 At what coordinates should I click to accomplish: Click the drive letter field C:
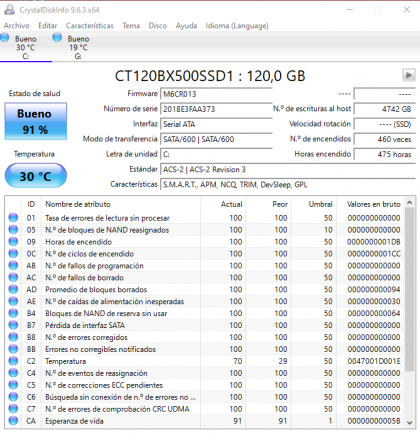pyautogui.click(x=216, y=154)
